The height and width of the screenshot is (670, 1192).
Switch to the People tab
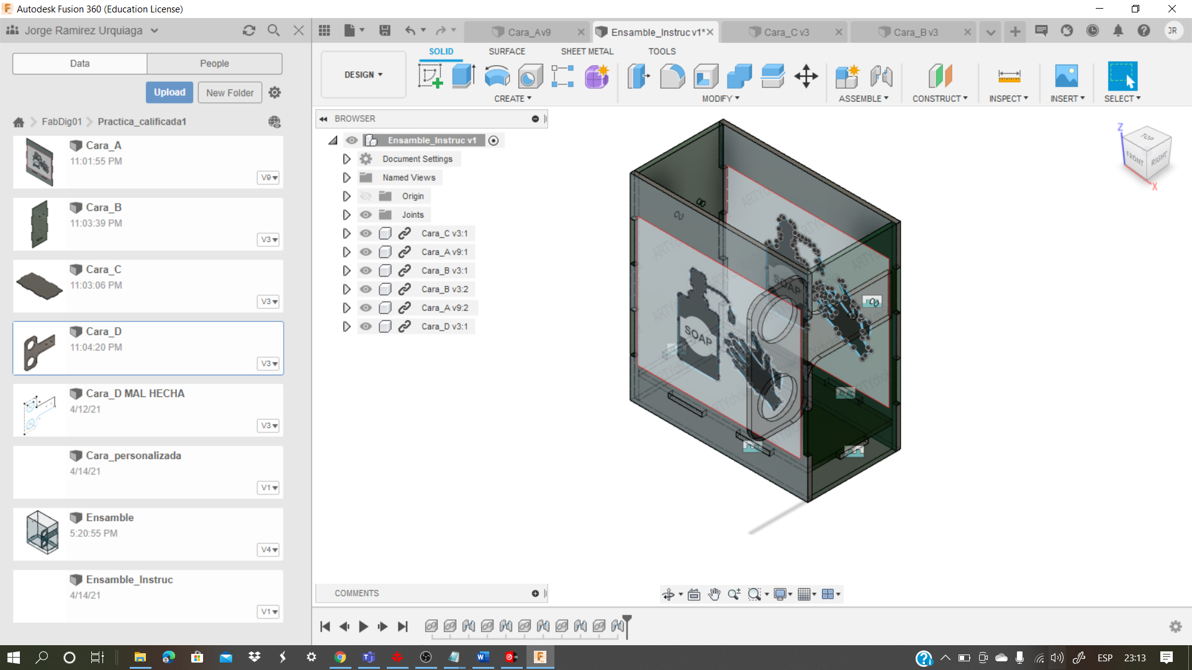(x=214, y=63)
